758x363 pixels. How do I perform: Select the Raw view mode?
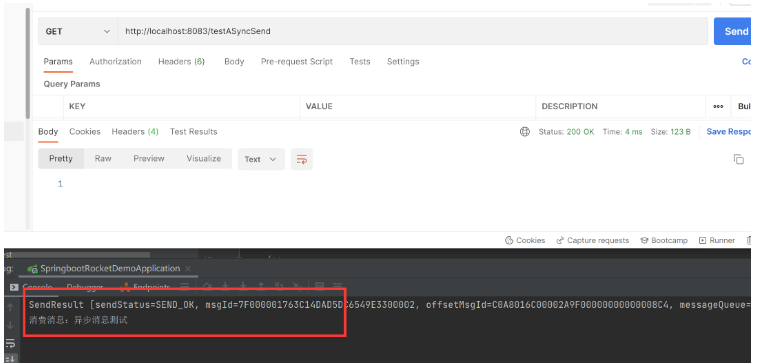pos(103,159)
